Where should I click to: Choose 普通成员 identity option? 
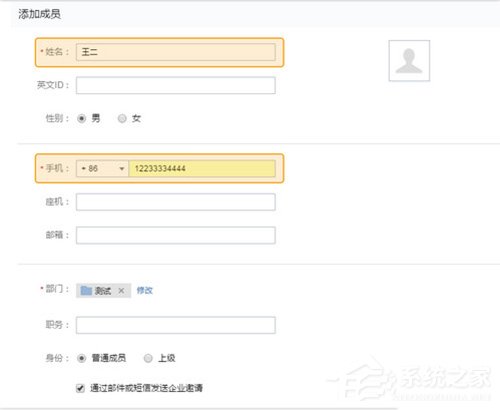point(82,358)
